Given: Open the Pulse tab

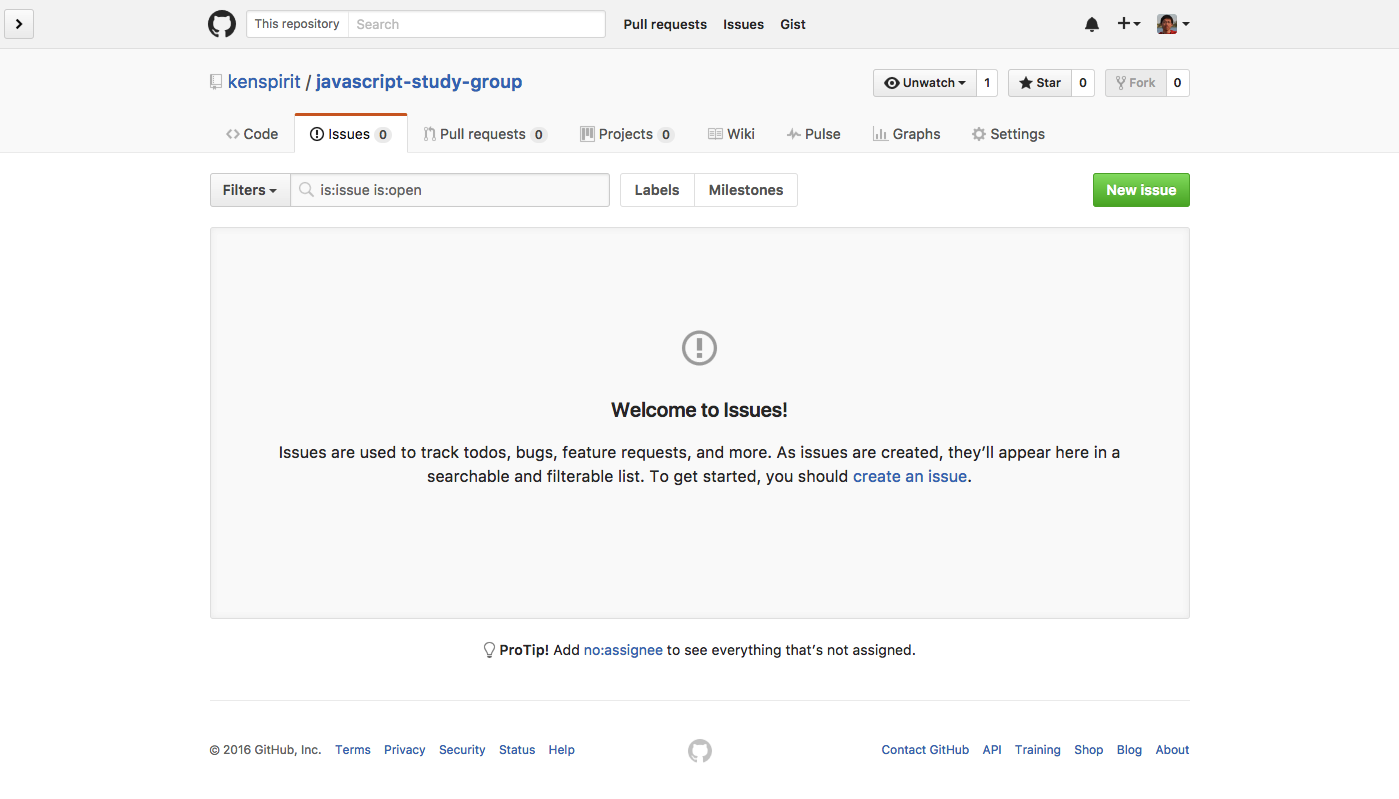Looking at the screenshot, I should pyautogui.click(x=813, y=134).
